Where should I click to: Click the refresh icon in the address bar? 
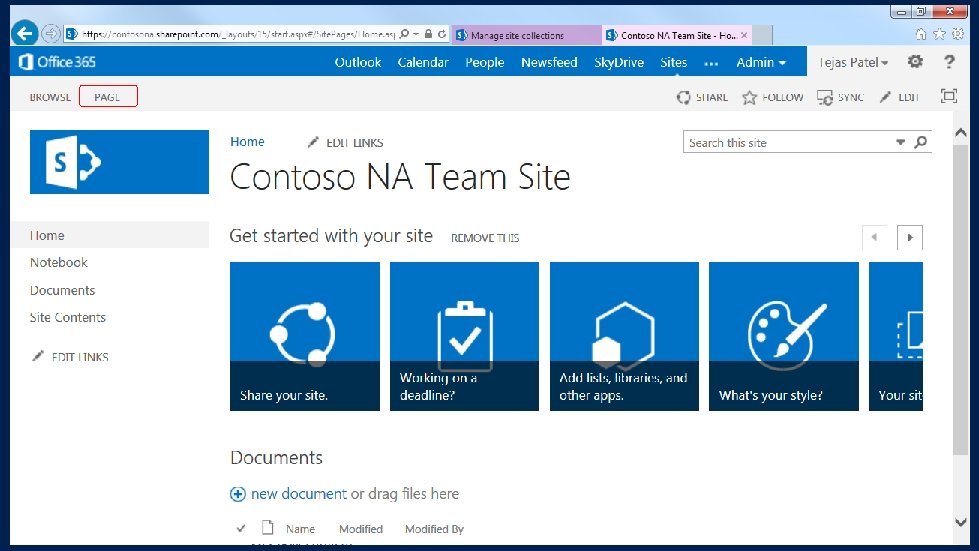(442, 34)
